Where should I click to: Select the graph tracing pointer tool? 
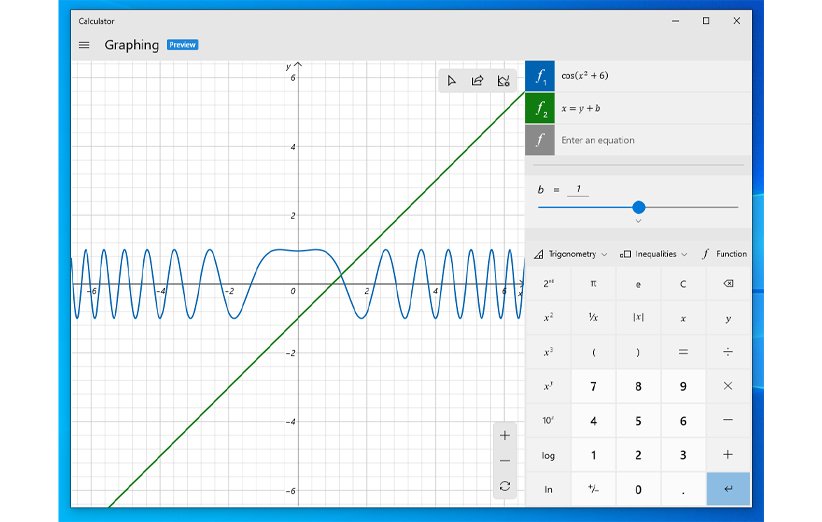point(452,81)
